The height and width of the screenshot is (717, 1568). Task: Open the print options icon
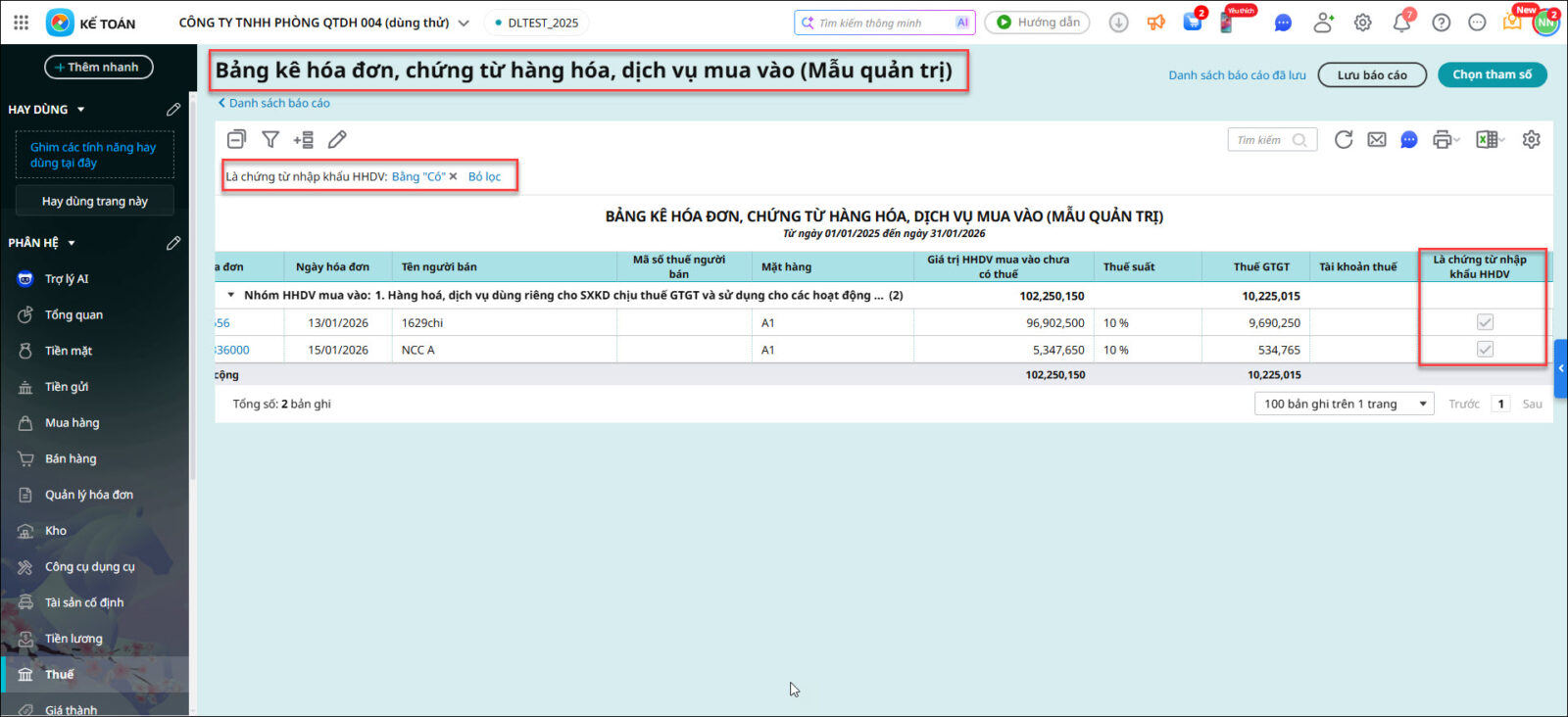pos(1443,140)
